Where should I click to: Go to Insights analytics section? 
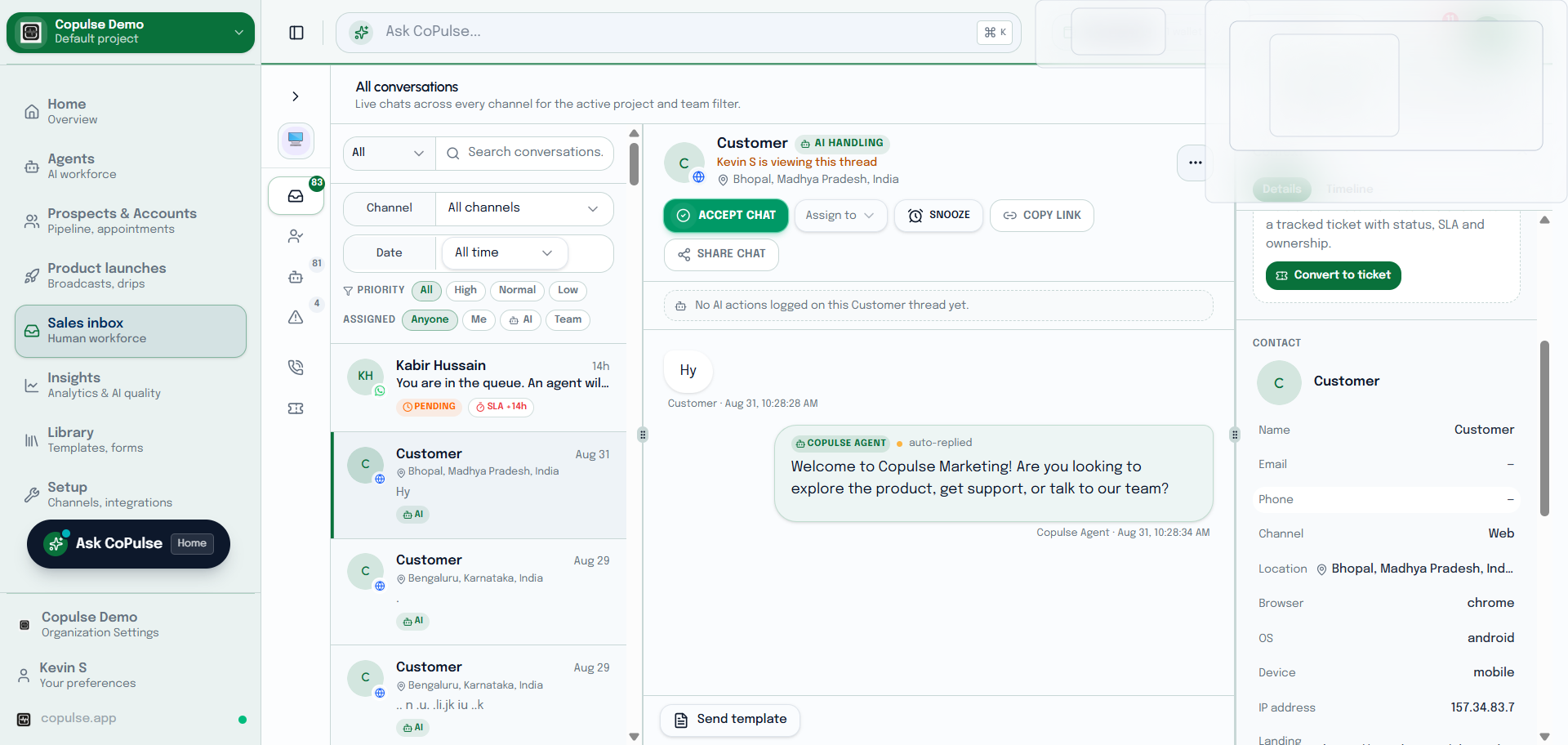click(131, 386)
